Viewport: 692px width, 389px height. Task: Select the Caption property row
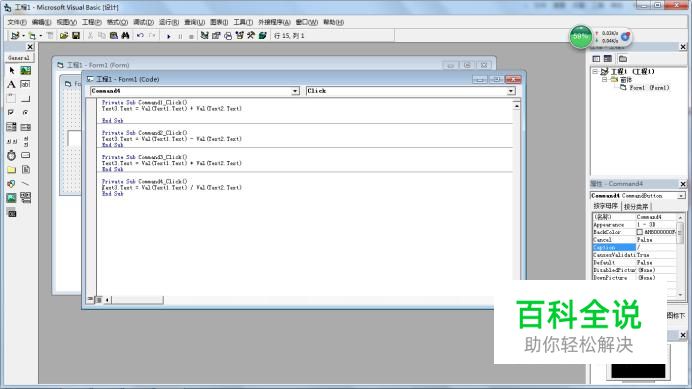click(x=634, y=247)
